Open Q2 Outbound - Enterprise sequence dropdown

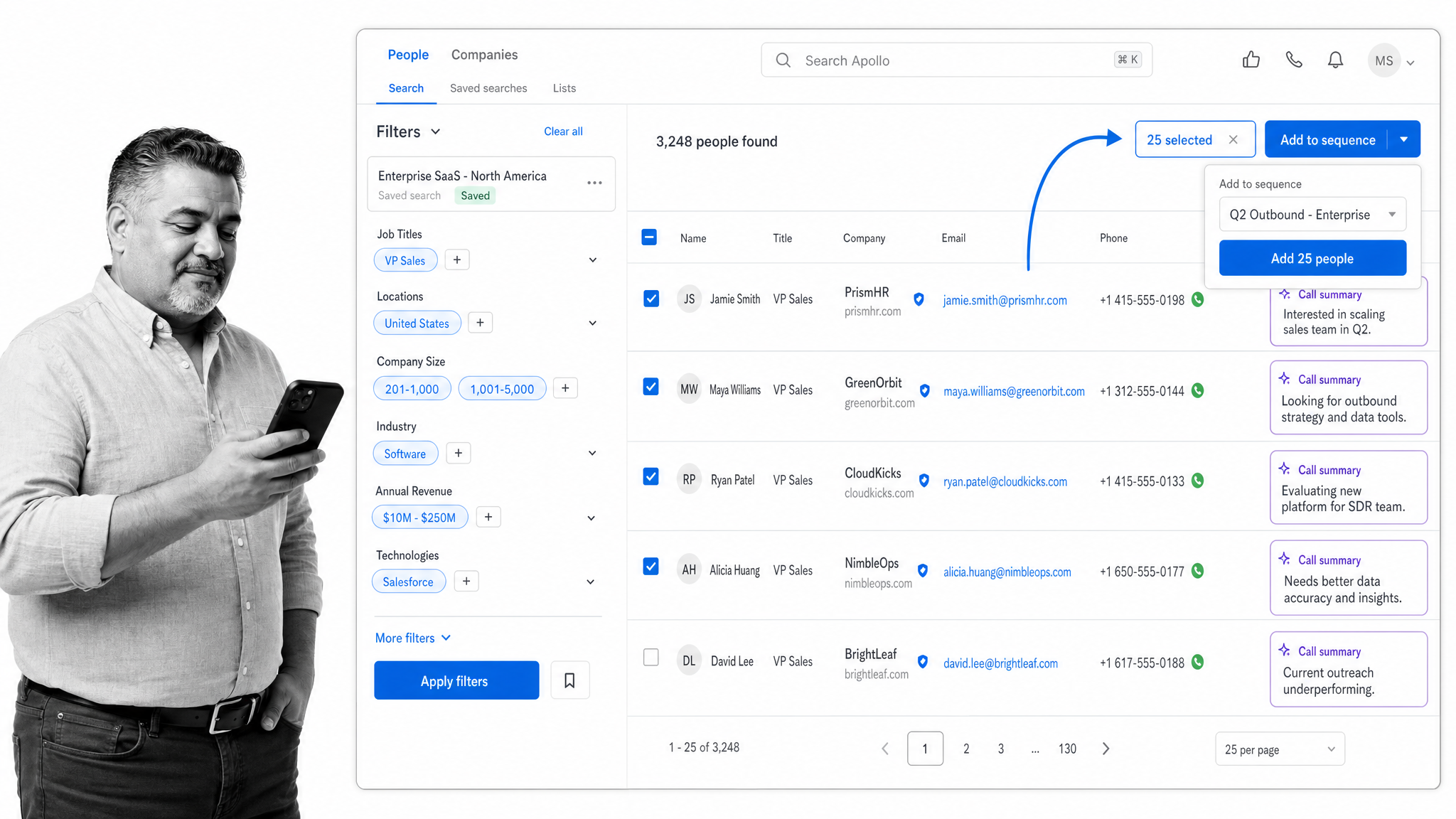(x=1312, y=214)
